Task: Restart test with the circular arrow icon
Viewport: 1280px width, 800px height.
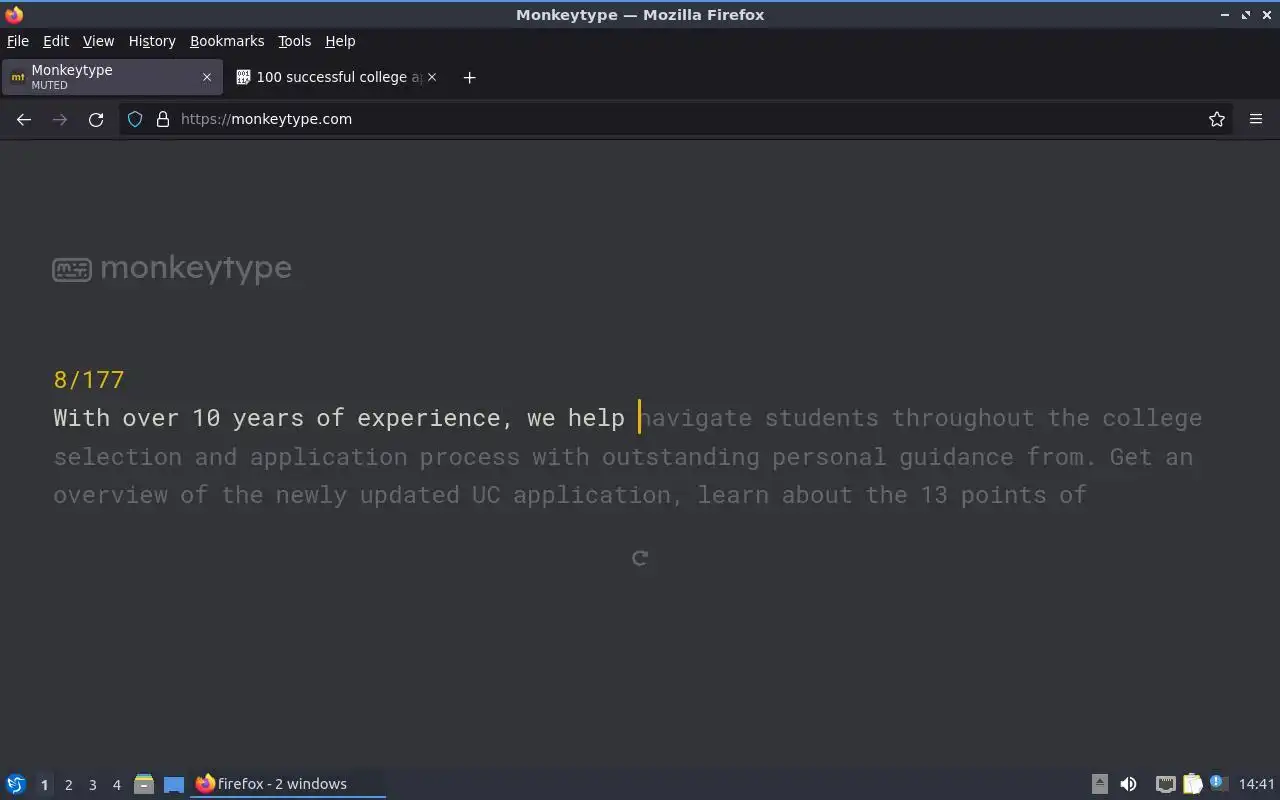Action: [640, 558]
